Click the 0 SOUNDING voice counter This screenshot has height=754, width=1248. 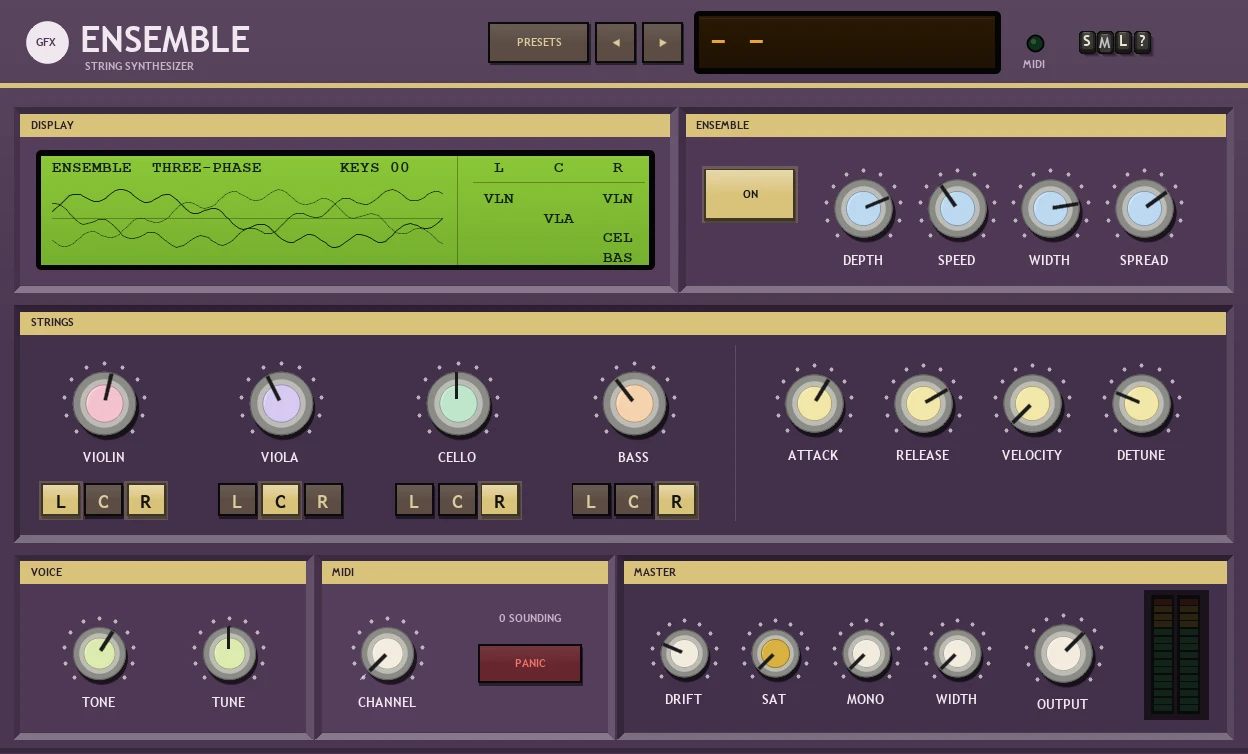(x=530, y=618)
